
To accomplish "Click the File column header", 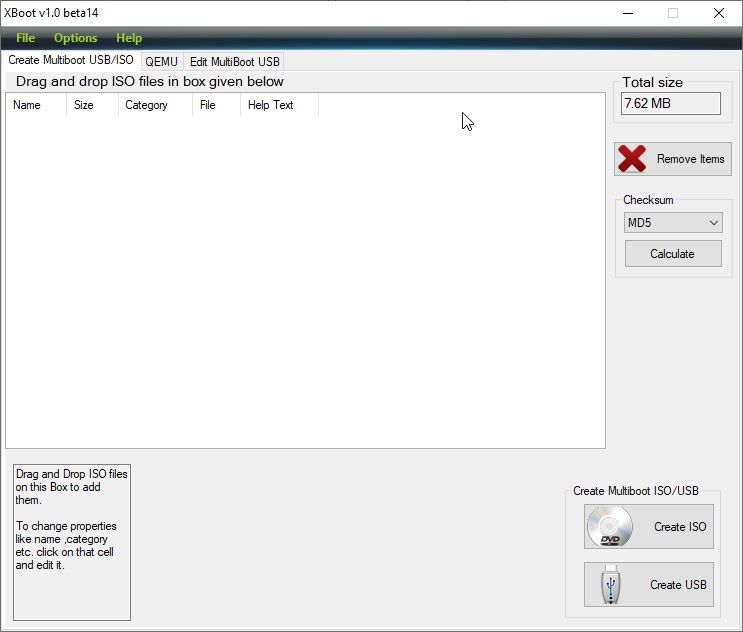I will [217, 105].
